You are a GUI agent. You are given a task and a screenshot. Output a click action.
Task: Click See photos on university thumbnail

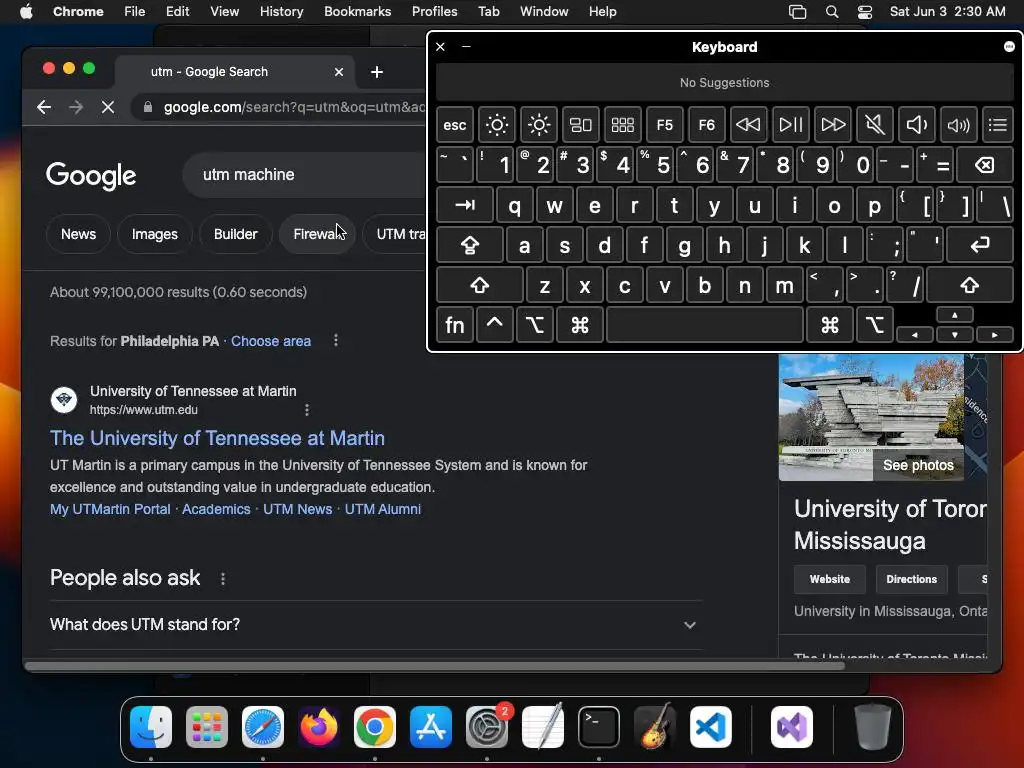pyautogui.click(x=918, y=465)
